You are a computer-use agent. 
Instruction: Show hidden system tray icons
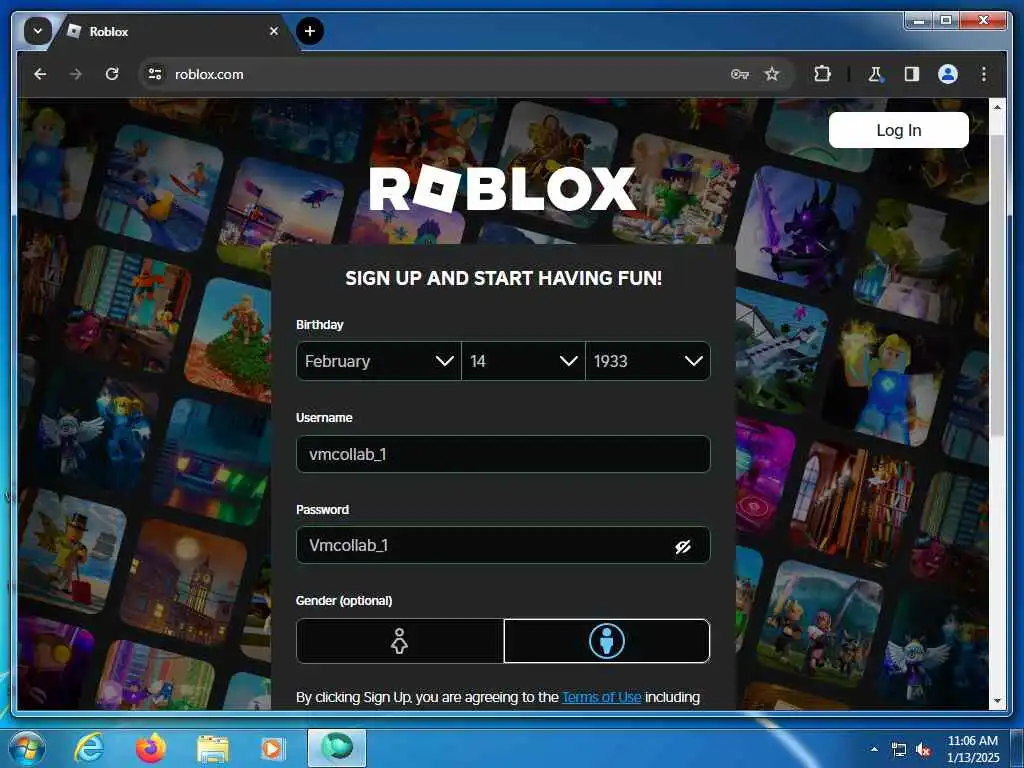coord(874,749)
